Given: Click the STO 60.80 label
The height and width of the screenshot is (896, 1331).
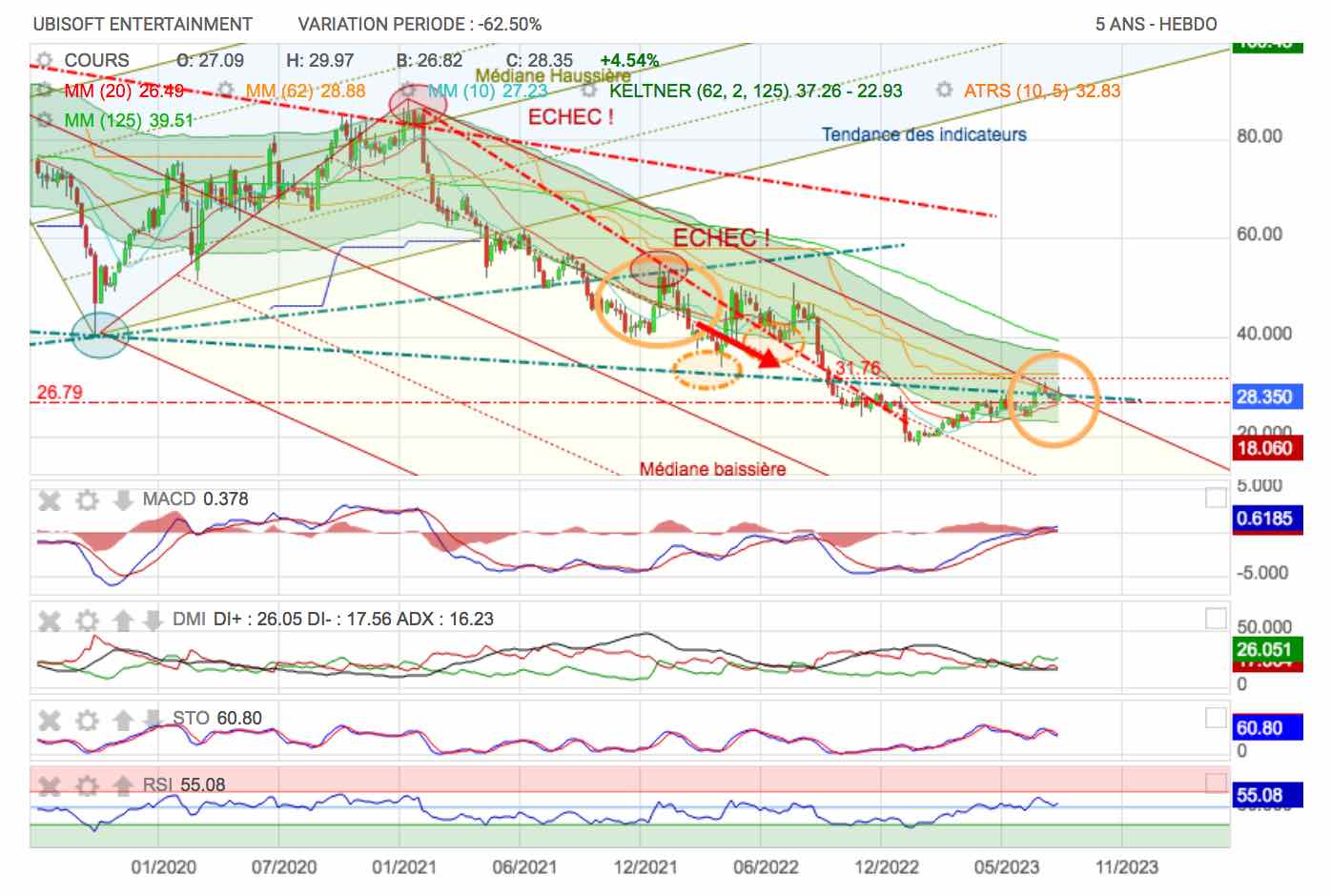Looking at the screenshot, I should pos(216,718).
